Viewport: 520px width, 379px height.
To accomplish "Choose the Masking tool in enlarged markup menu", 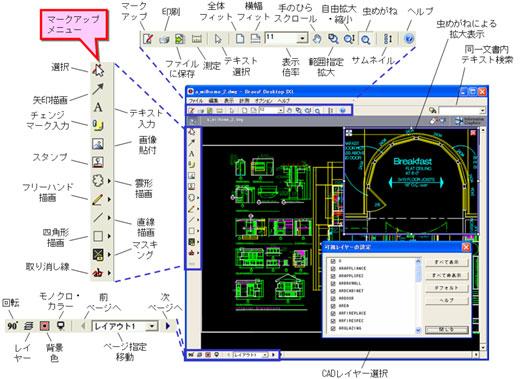I will (x=98, y=254).
